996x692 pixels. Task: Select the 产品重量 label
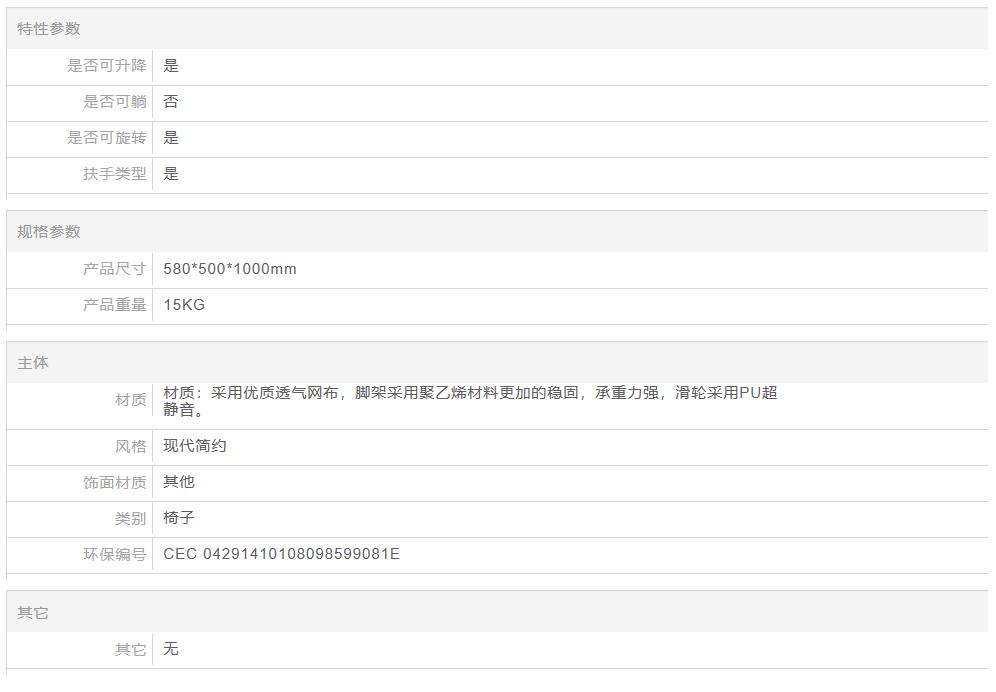click(x=114, y=305)
